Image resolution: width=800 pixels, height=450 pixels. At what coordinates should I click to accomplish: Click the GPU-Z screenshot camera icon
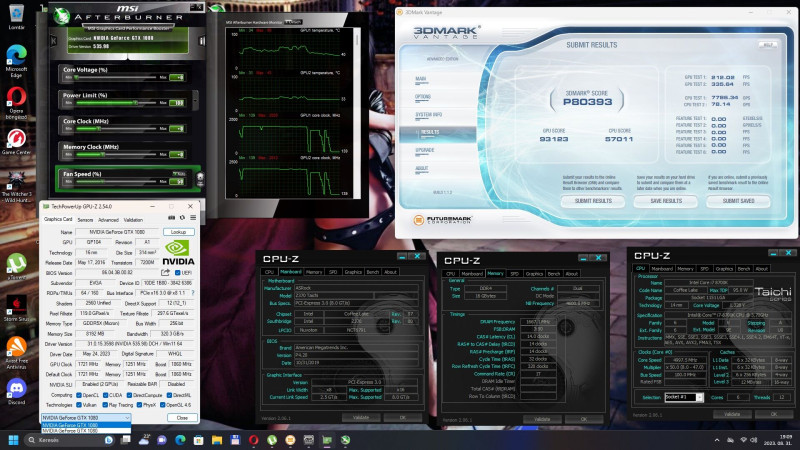171,218
